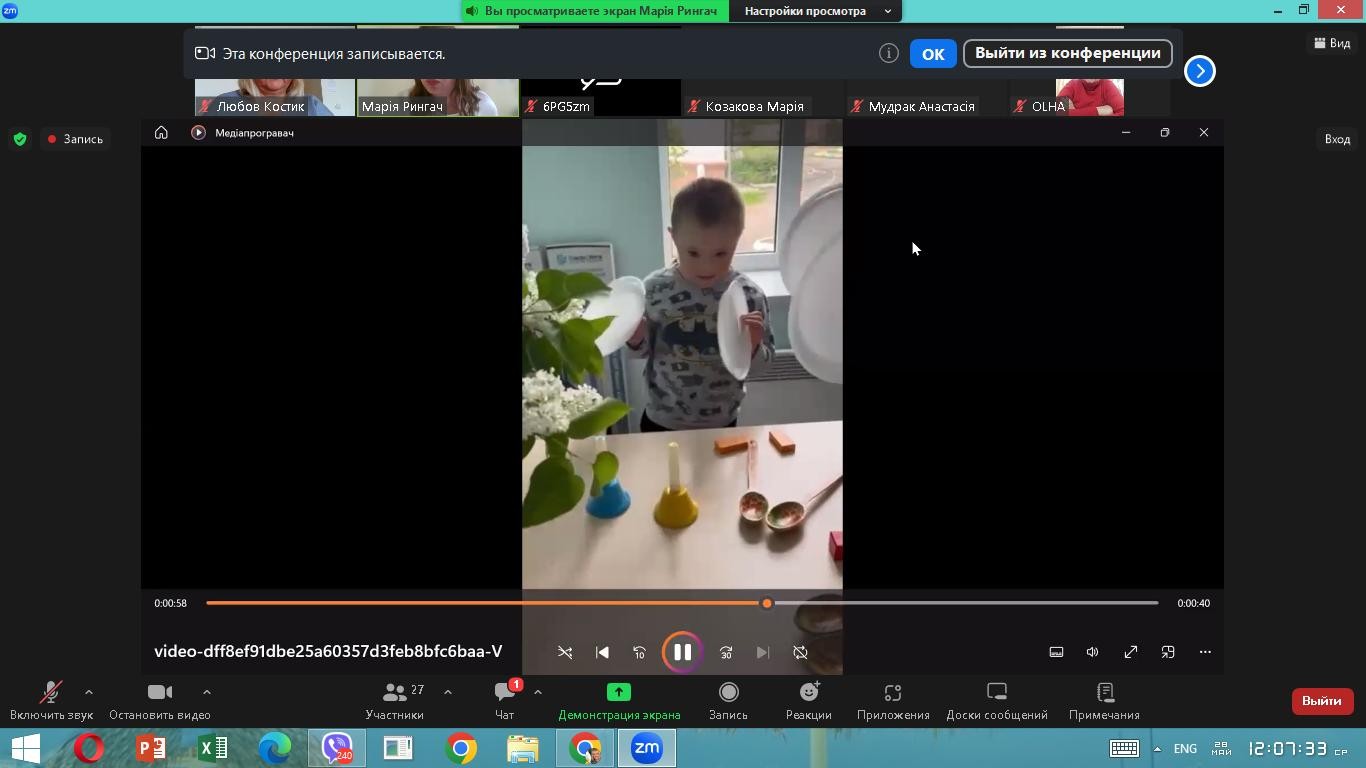Expand video options arrow next to camera
The height and width of the screenshot is (768, 1366).
[207, 692]
